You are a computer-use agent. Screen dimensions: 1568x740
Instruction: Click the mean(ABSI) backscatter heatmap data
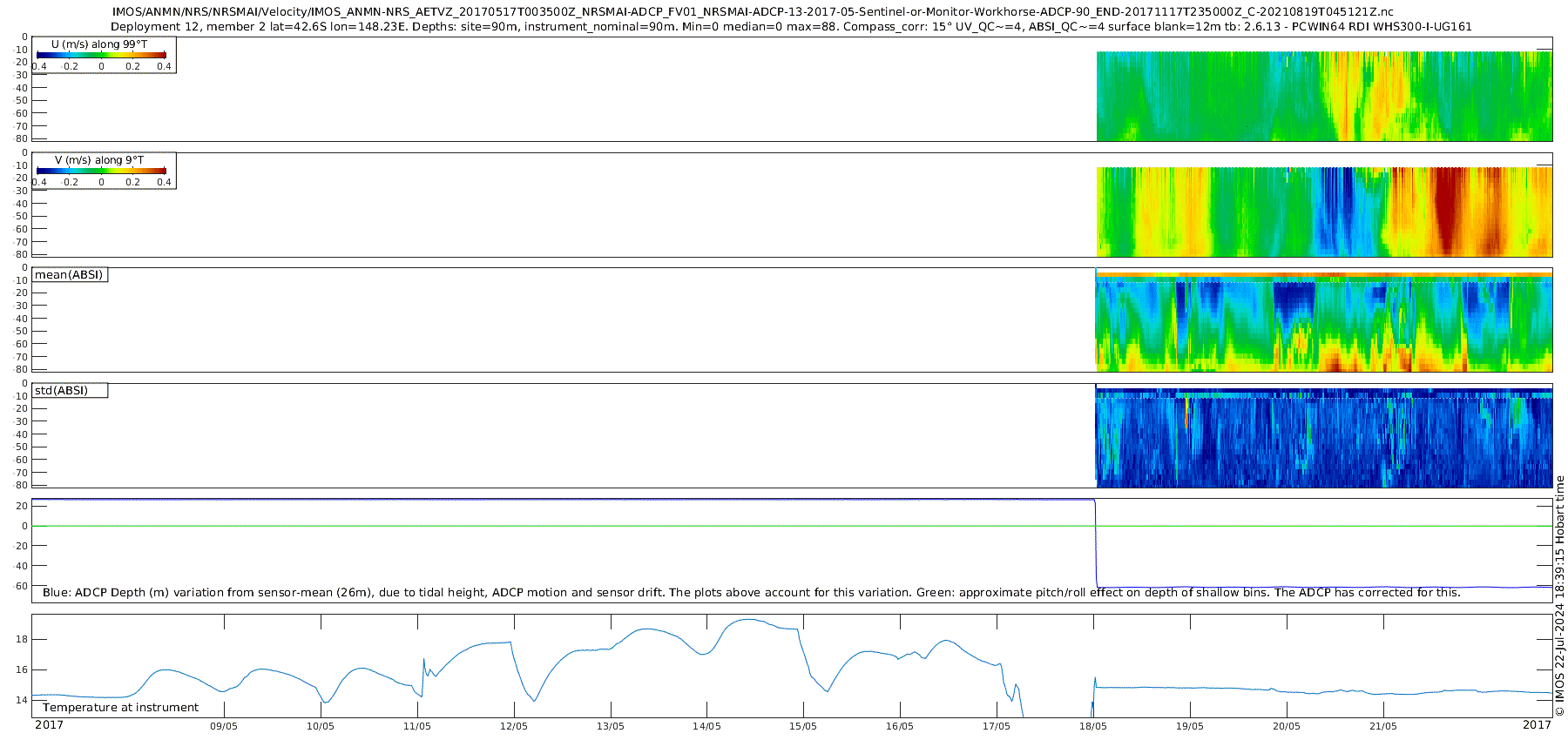[1324, 322]
